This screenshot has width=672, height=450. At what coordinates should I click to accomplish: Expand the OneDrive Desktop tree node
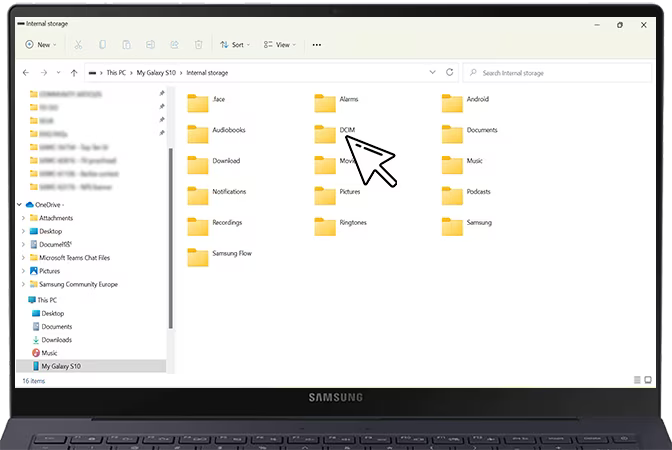click(x=23, y=231)
